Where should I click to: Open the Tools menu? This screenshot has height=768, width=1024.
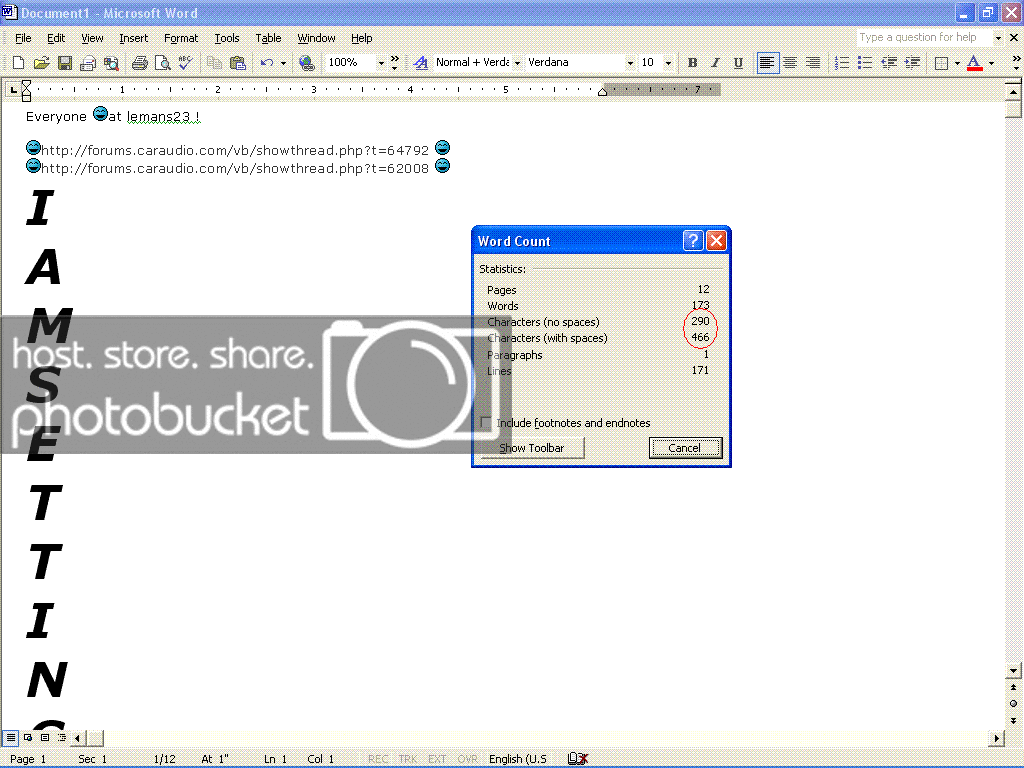pos(227,38)
